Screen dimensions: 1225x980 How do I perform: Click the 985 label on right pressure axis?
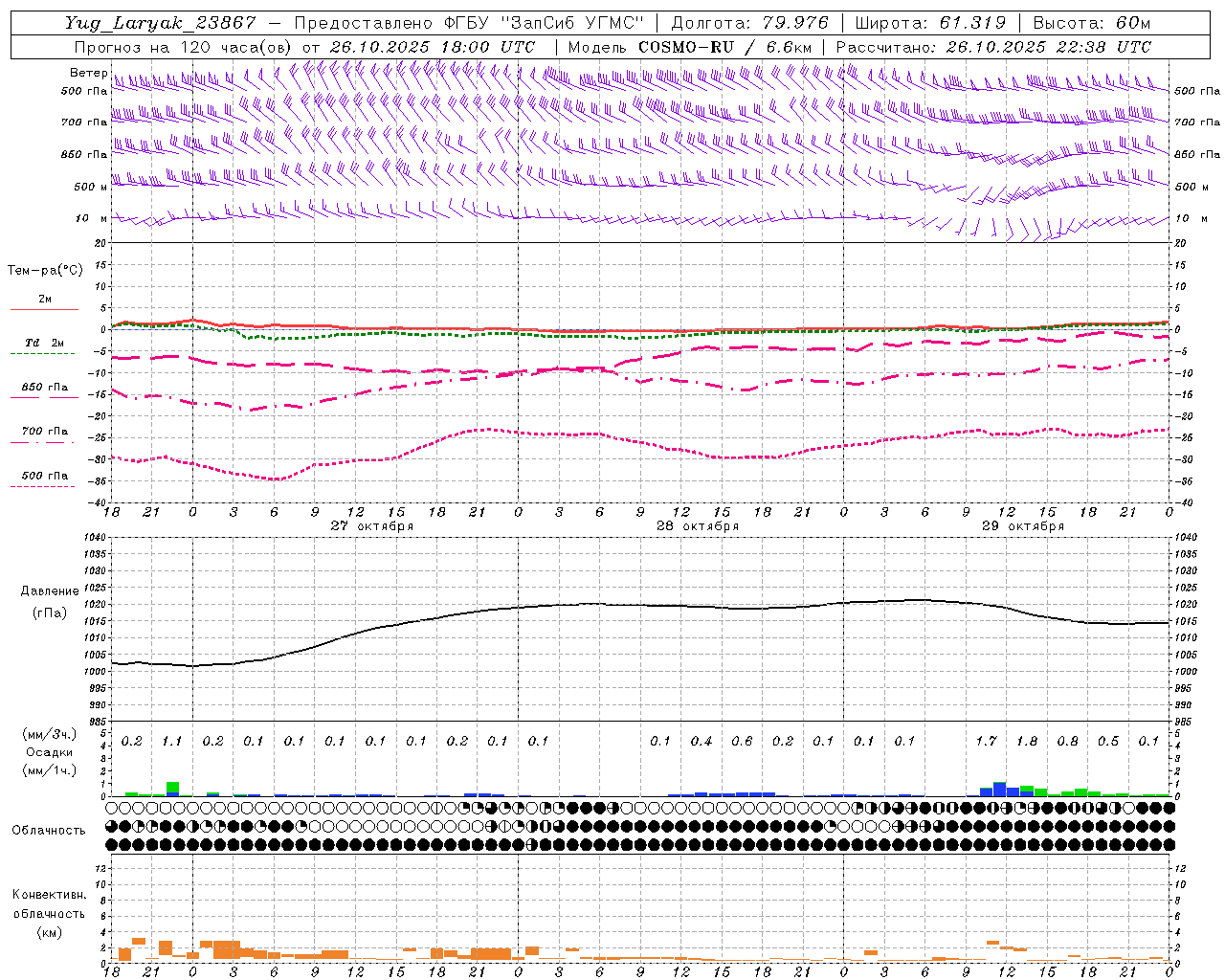tap(1184, 722)
